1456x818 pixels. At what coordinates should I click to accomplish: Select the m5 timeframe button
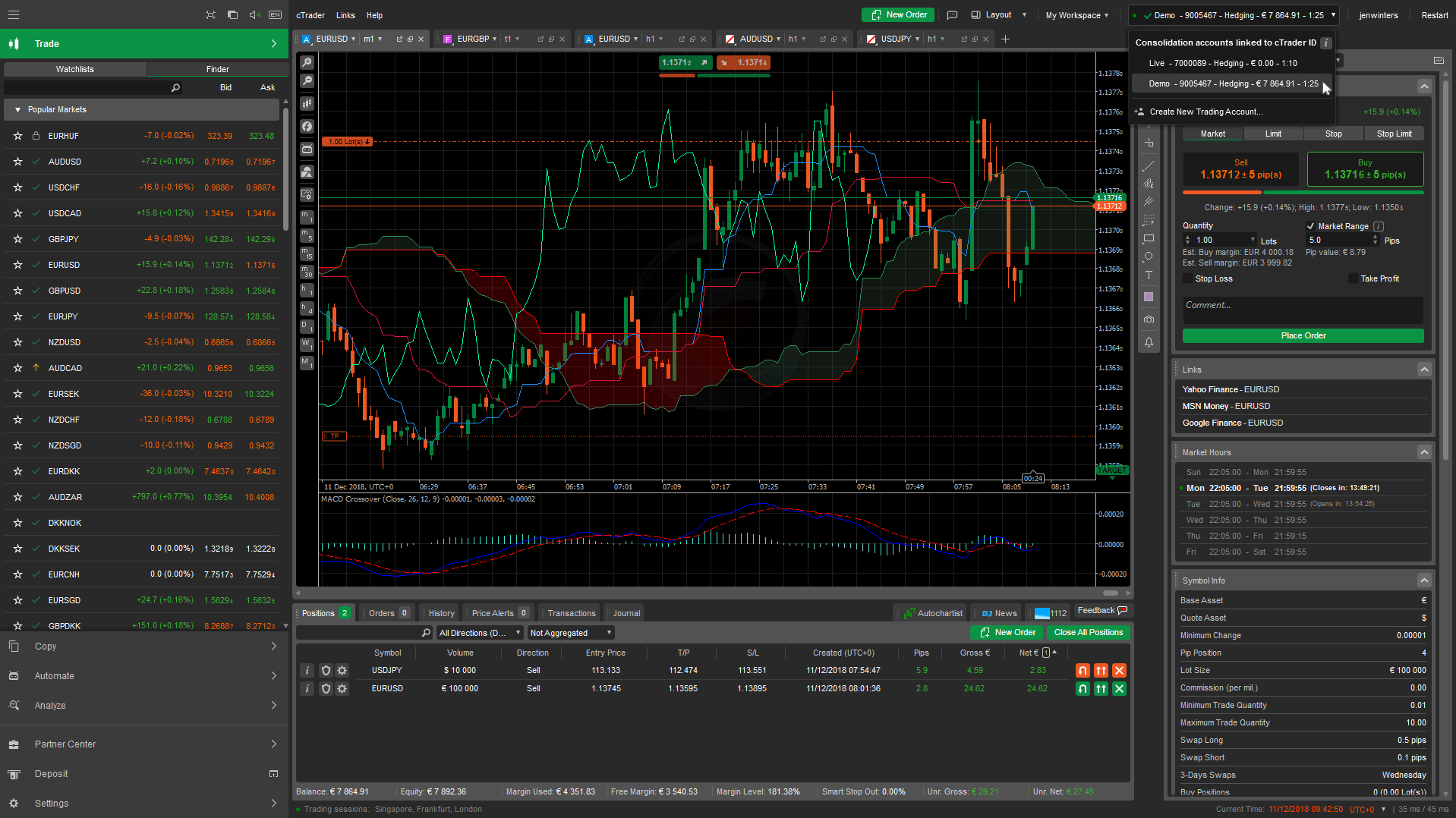307,235
